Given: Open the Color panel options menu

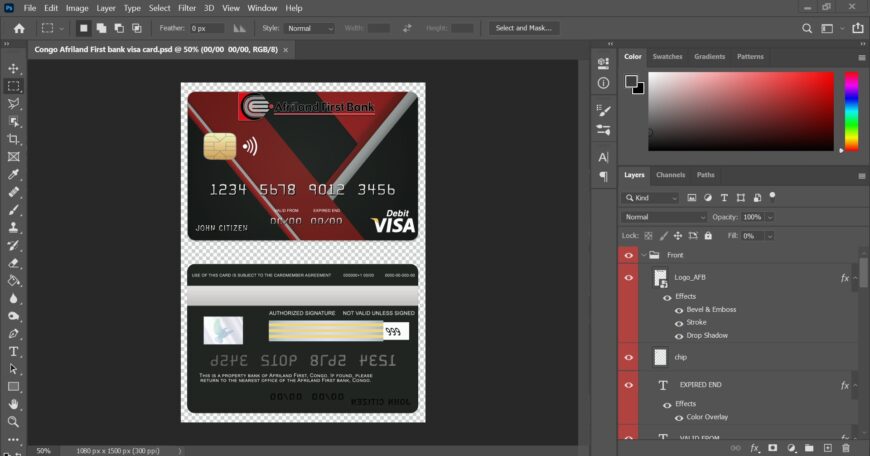Looking at the screenshot, I should (862, 57).
